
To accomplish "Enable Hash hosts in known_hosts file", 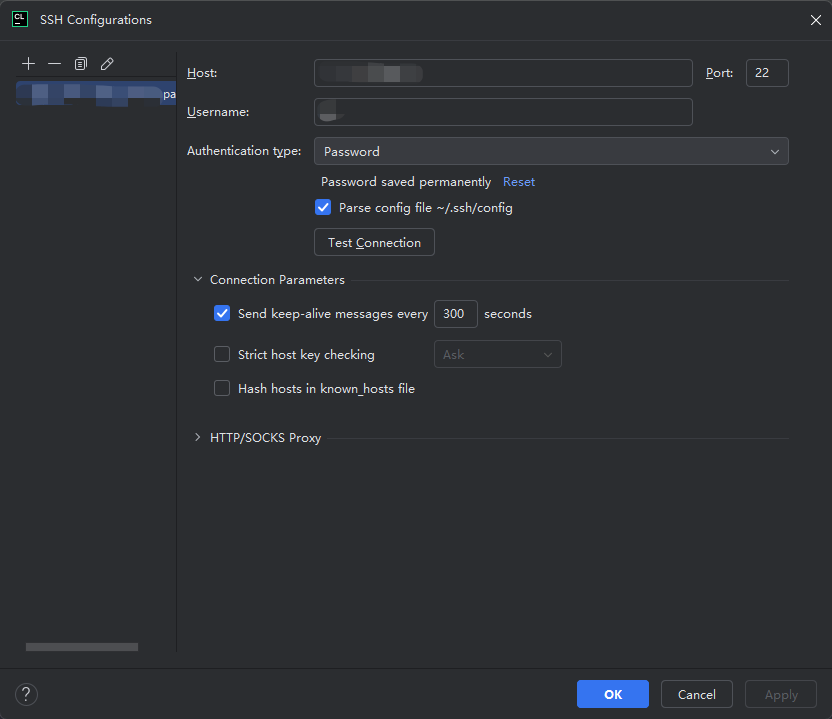I will coord(222,388).
